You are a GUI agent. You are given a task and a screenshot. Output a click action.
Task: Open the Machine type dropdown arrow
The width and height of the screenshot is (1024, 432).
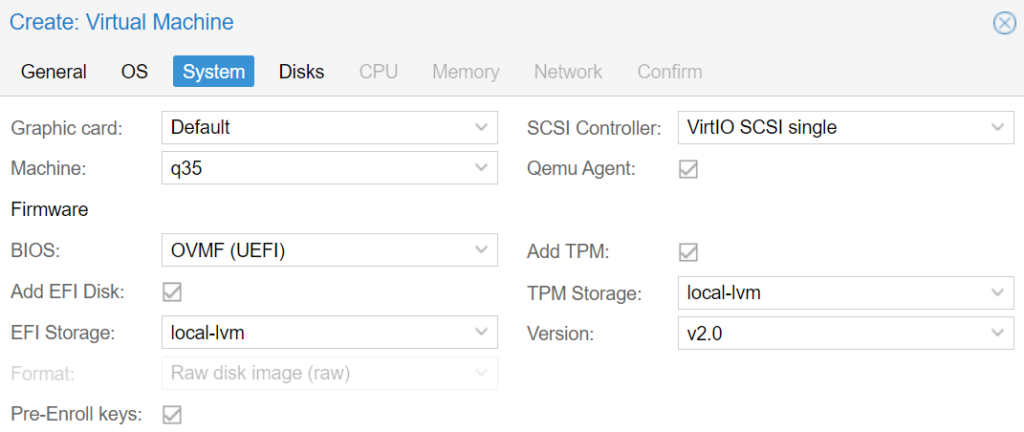coord(481,168)
